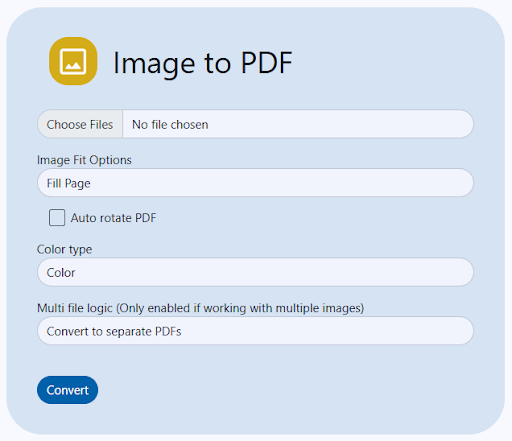Click the yellow image icon

coord(73,61)
